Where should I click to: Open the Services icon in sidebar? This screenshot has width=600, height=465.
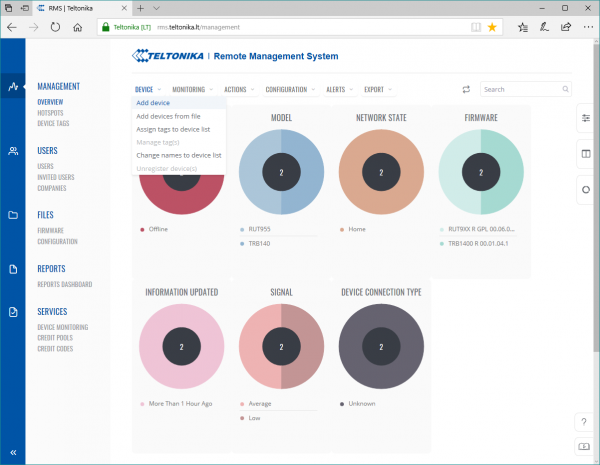click(x=13, y=312)
